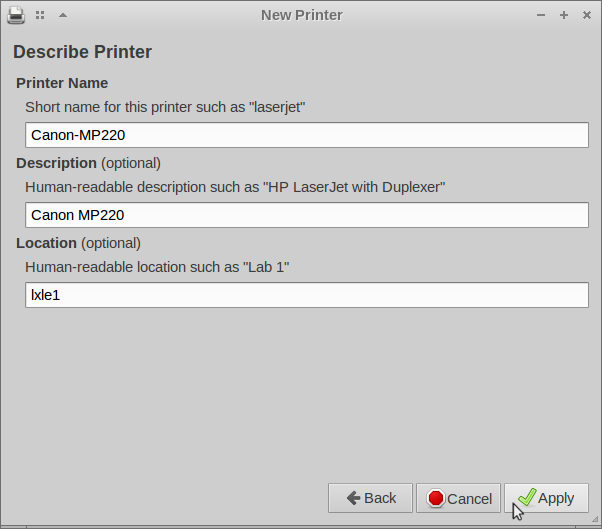Apply the new printer settings
This screenshot has width=602, height=529.
tap(546, 498)
